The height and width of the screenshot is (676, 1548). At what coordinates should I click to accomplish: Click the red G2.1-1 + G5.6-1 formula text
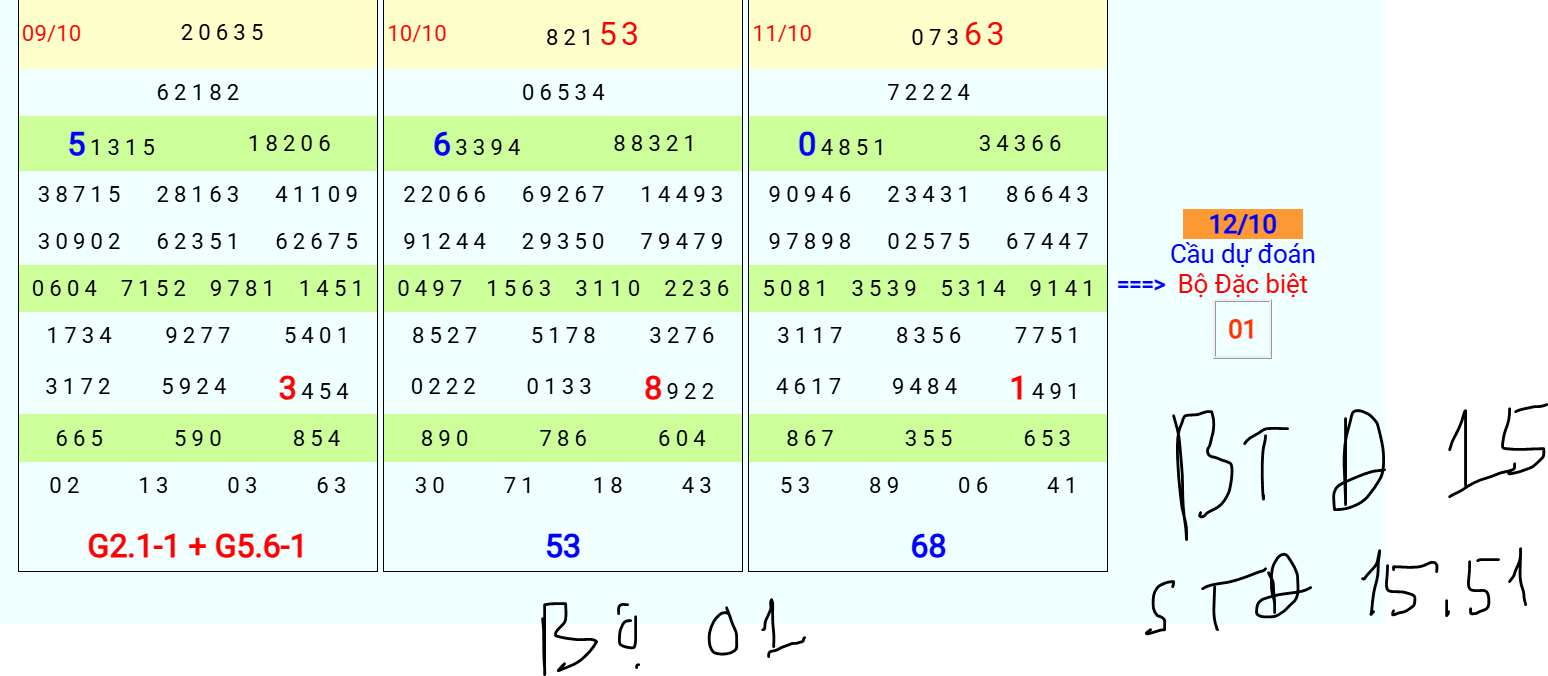pyautogui.click(x=197, y=546)
